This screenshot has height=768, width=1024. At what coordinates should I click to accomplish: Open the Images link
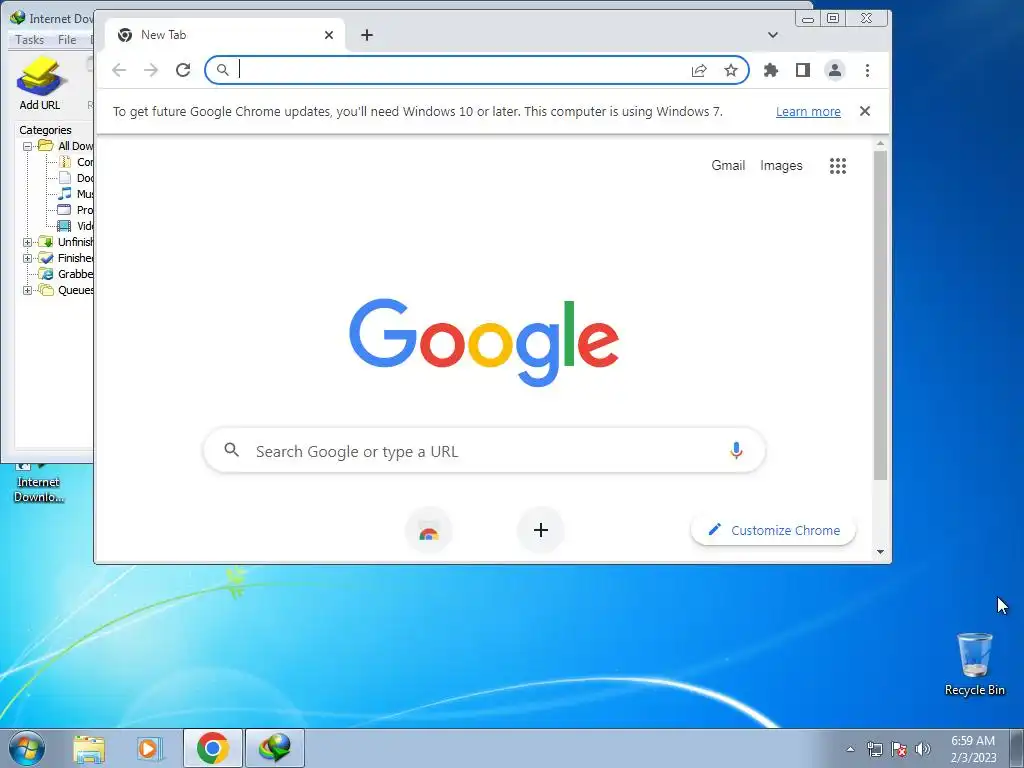tap(781, 165)
